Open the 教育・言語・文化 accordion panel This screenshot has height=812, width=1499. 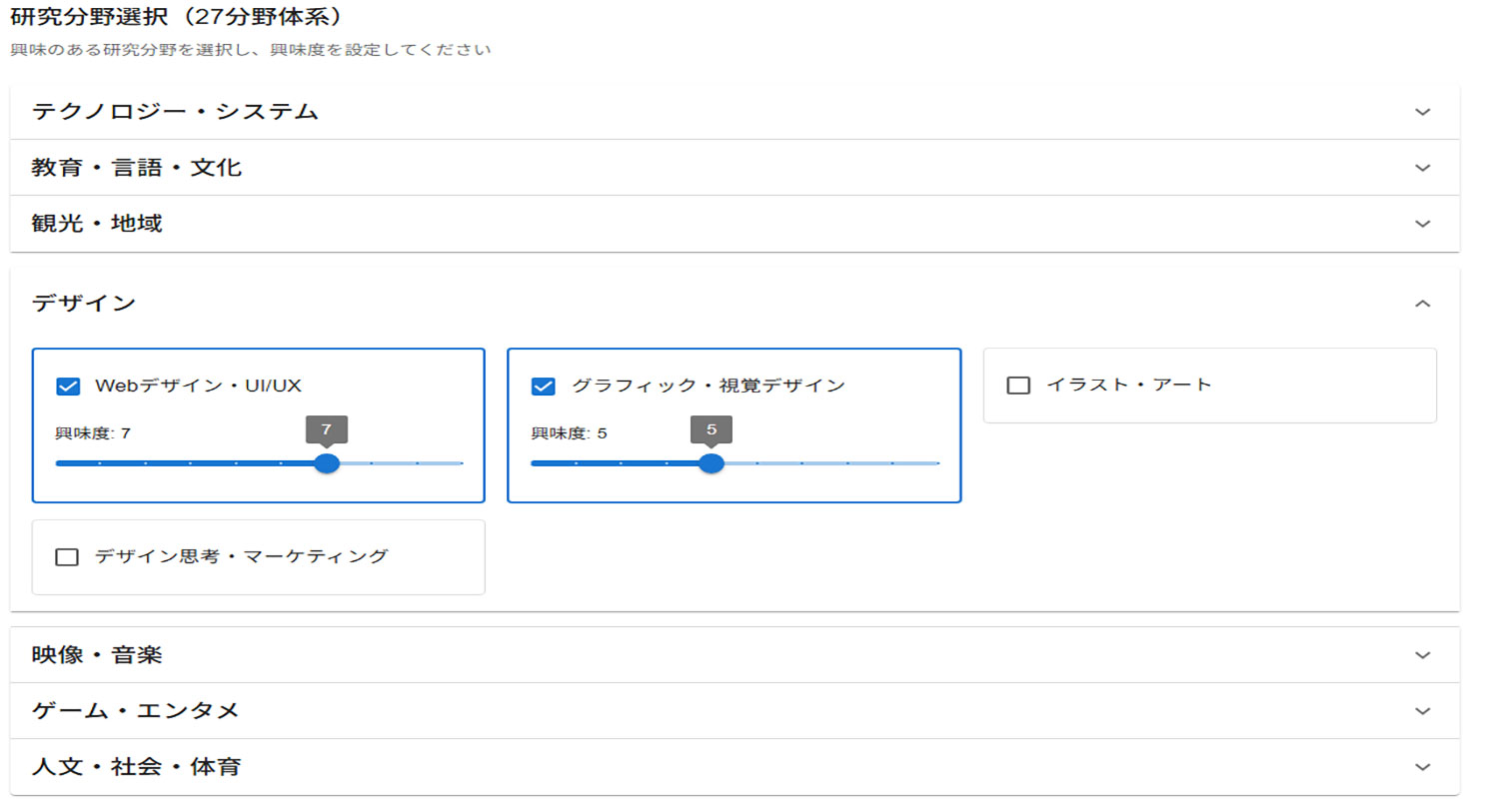137,168
